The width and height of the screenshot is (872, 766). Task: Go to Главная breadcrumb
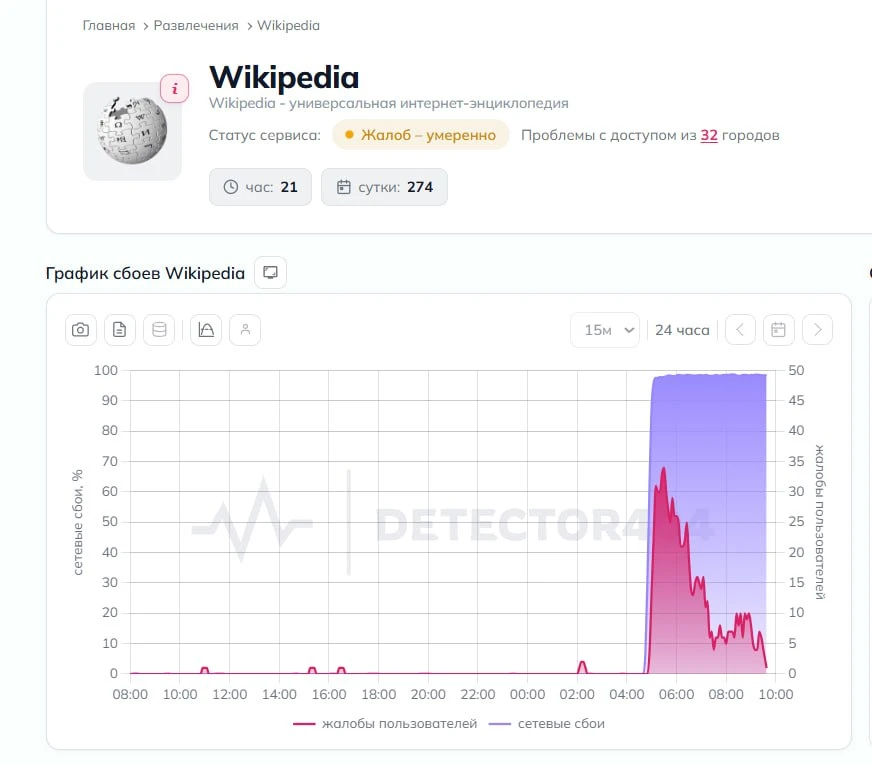click(x=109, y=26)
